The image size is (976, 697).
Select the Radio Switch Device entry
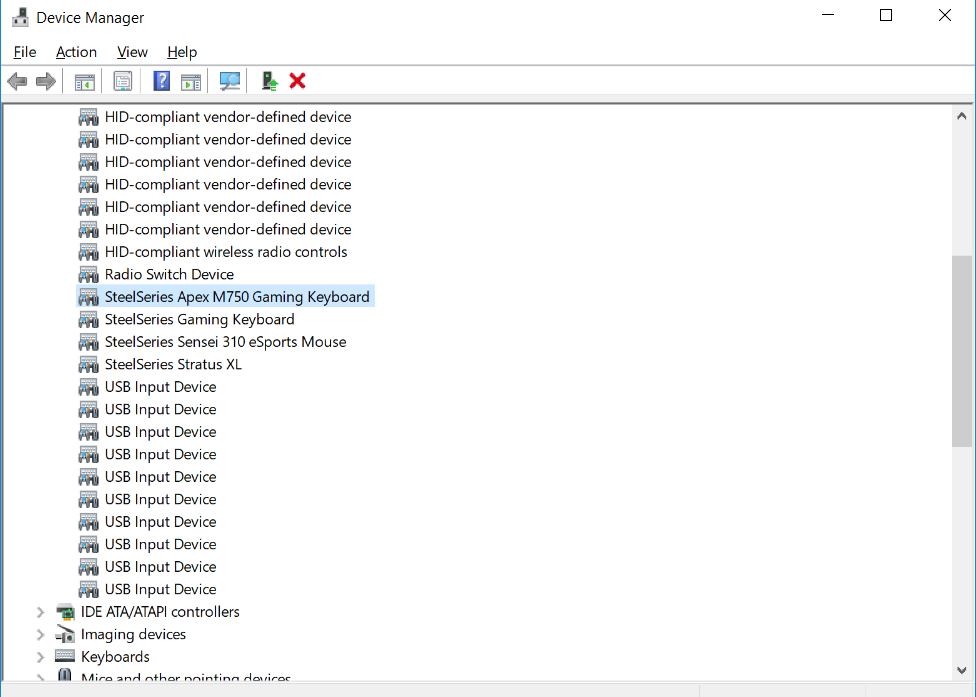pos(169,274)
